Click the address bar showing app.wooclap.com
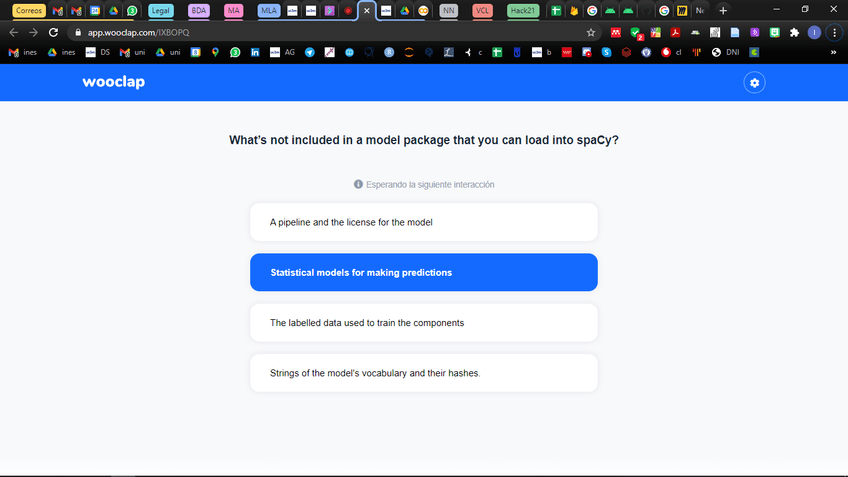 pos(300,32)
